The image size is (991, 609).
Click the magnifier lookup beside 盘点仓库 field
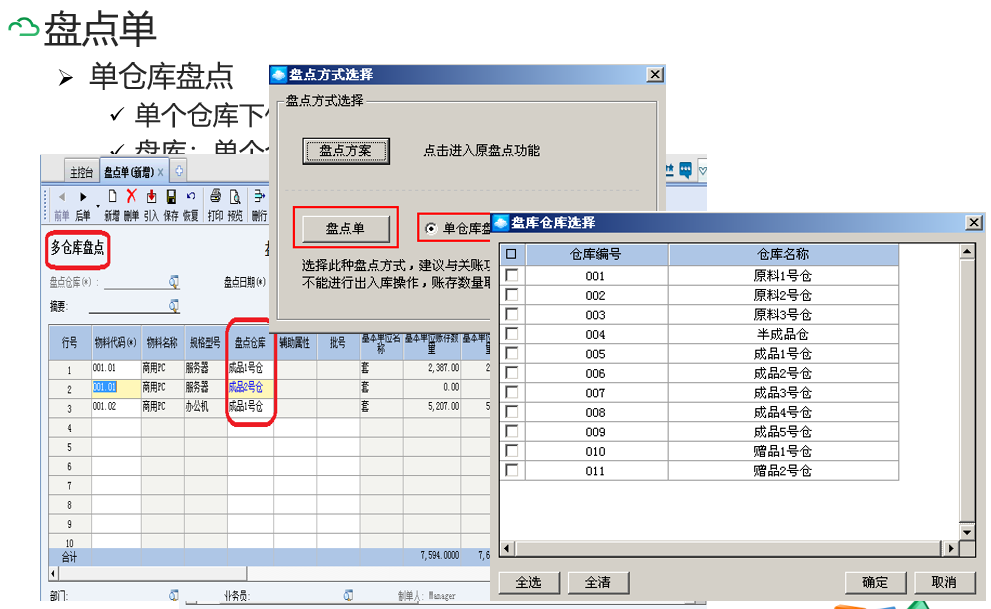[172, 282]
